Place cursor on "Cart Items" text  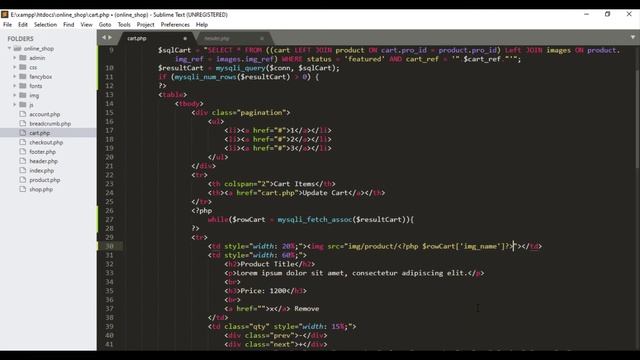click(x=294, y=184)
